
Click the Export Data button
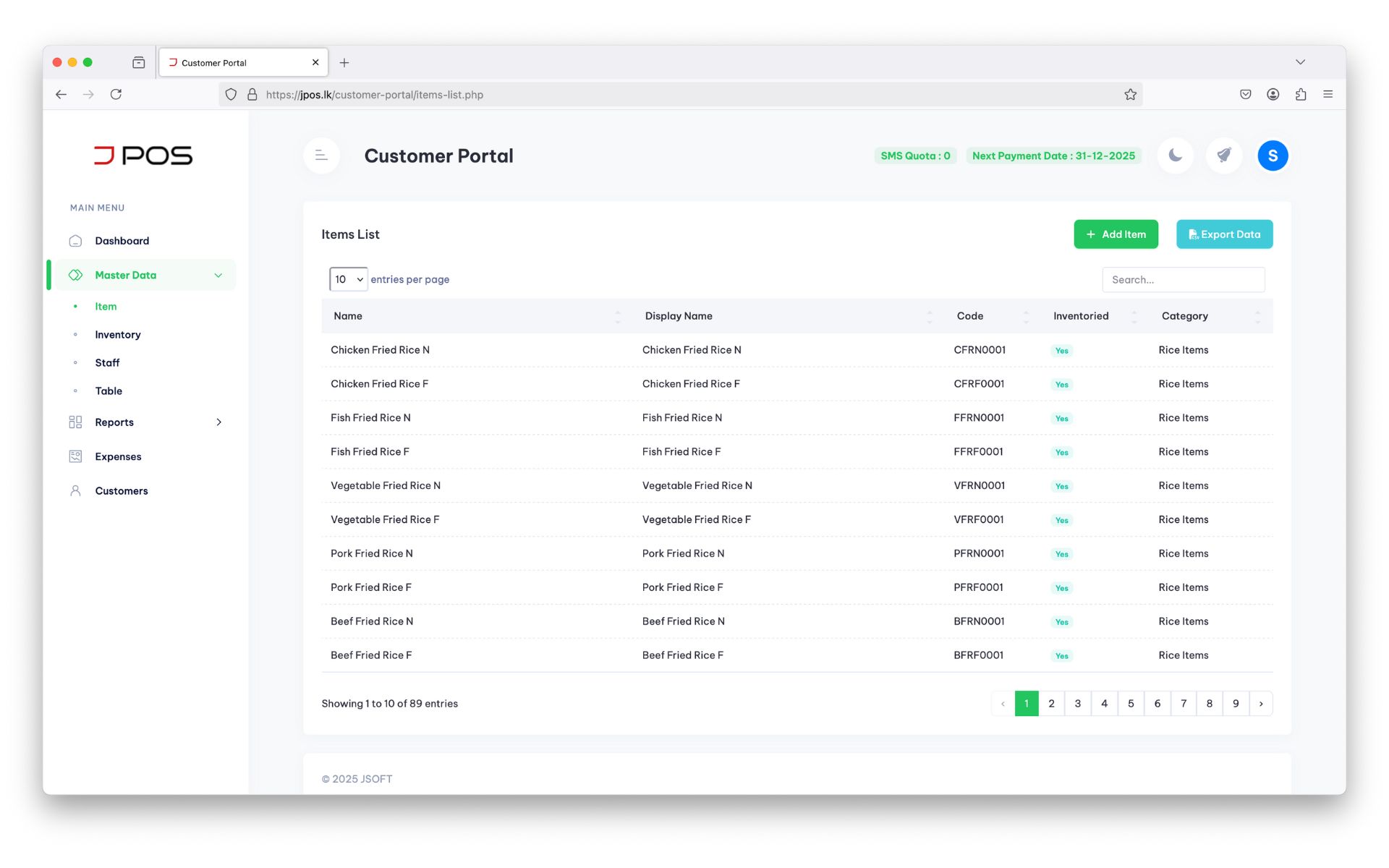coord(1224,234)
